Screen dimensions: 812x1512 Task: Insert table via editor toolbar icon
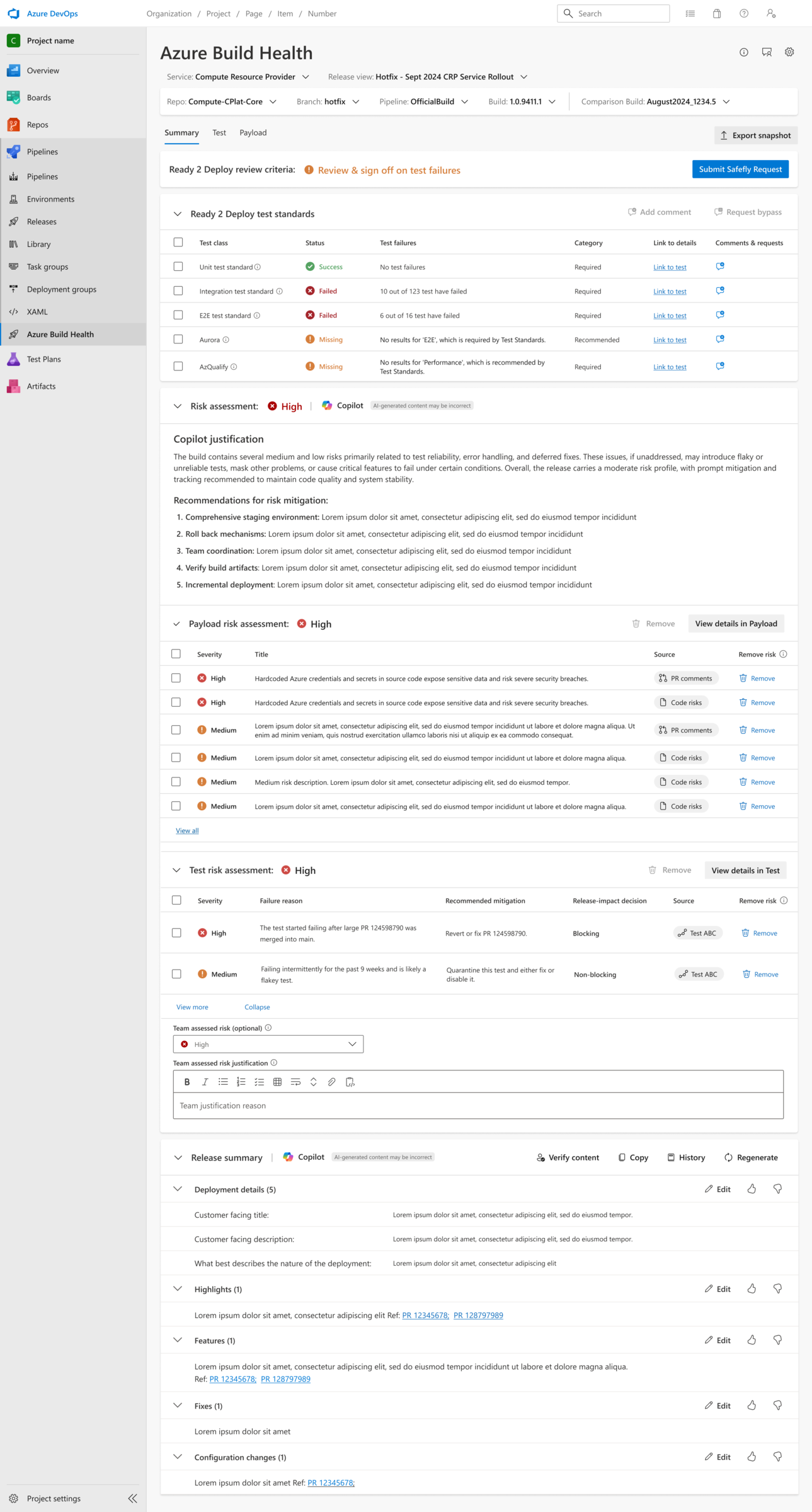tap(277, 1082)
